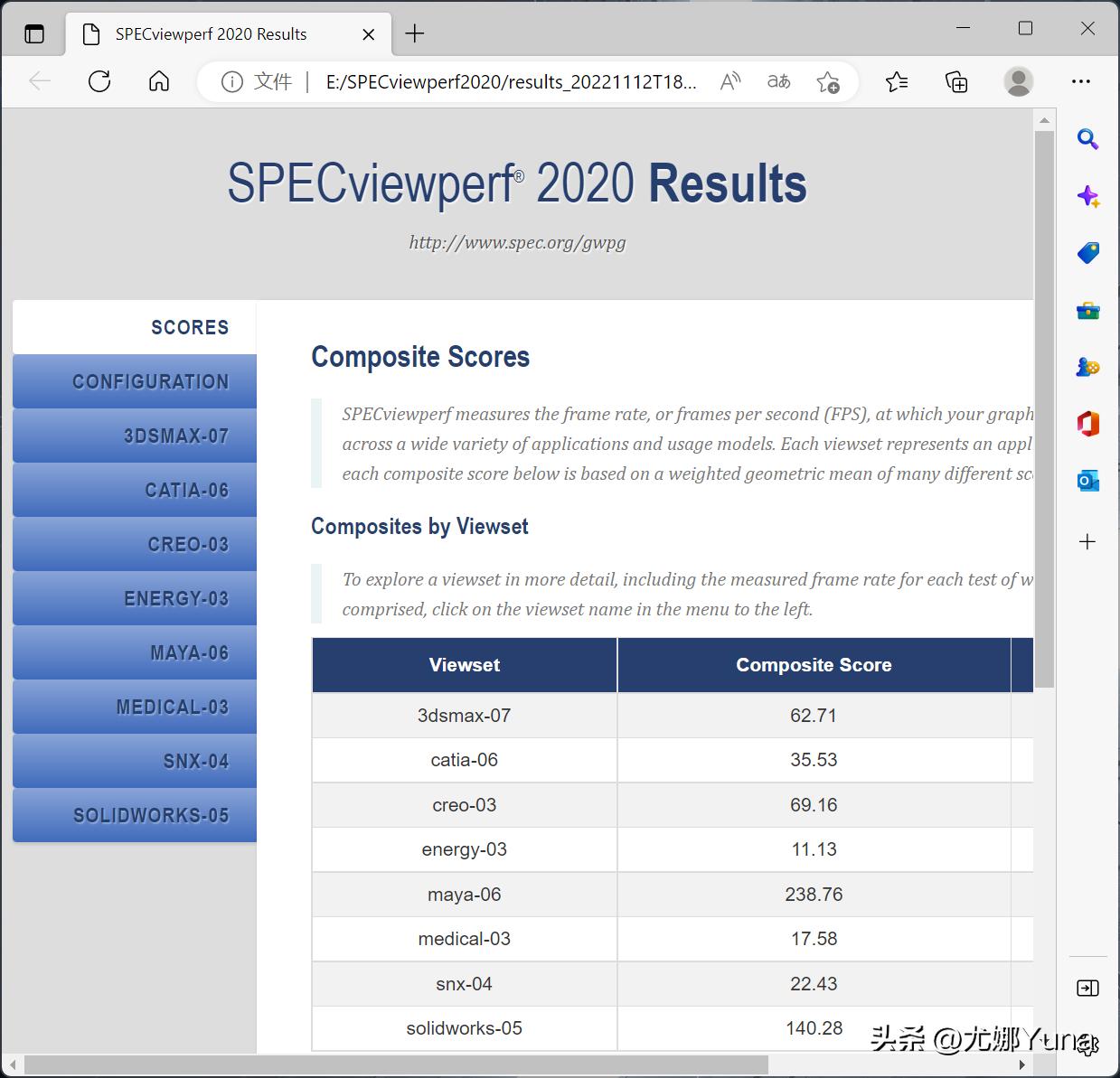Open the Shopping sidebar panel
Screen dimensions: 1120x1078
click(1087, 253)
